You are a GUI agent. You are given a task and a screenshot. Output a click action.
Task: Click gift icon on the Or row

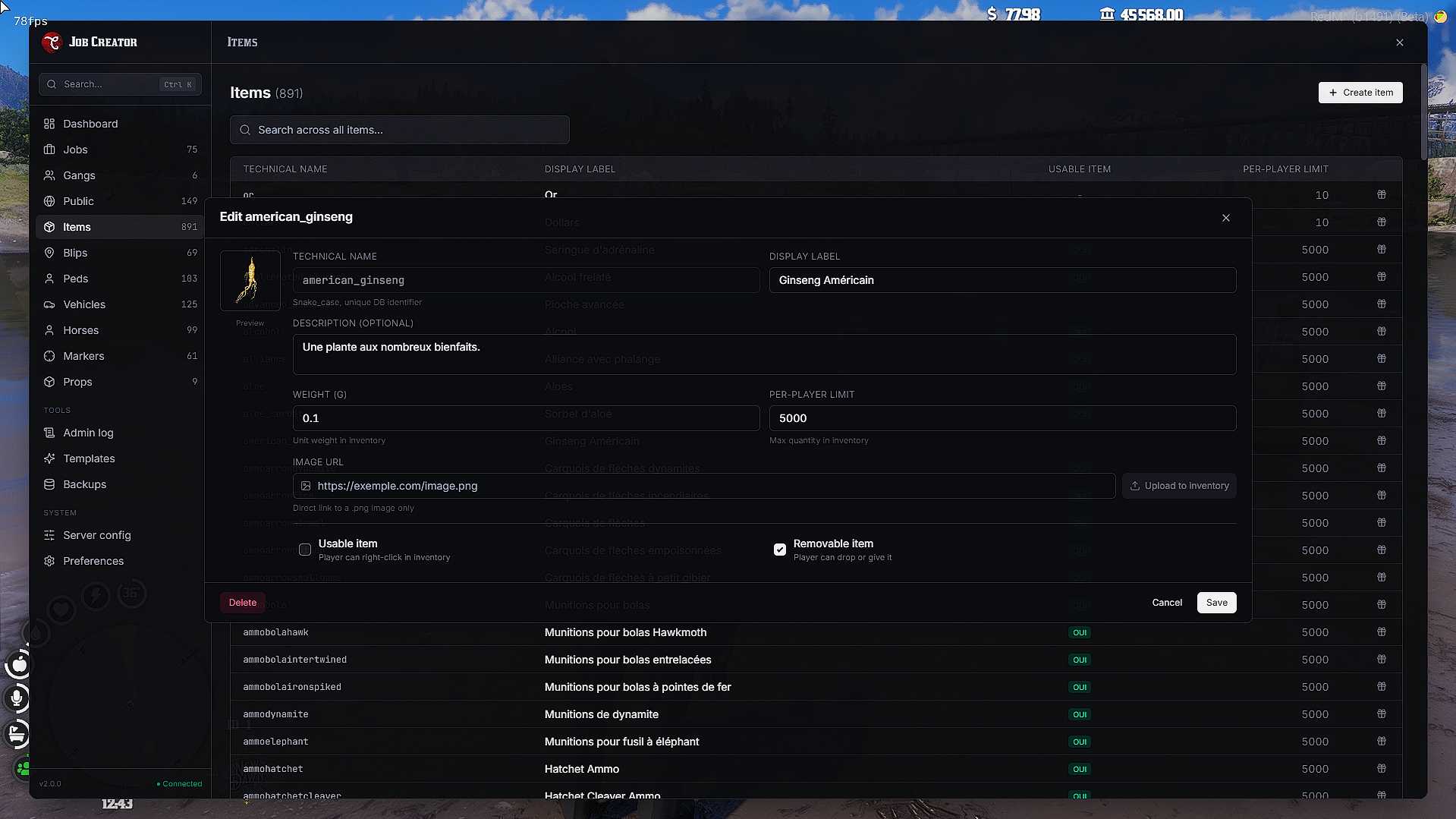1382,195
